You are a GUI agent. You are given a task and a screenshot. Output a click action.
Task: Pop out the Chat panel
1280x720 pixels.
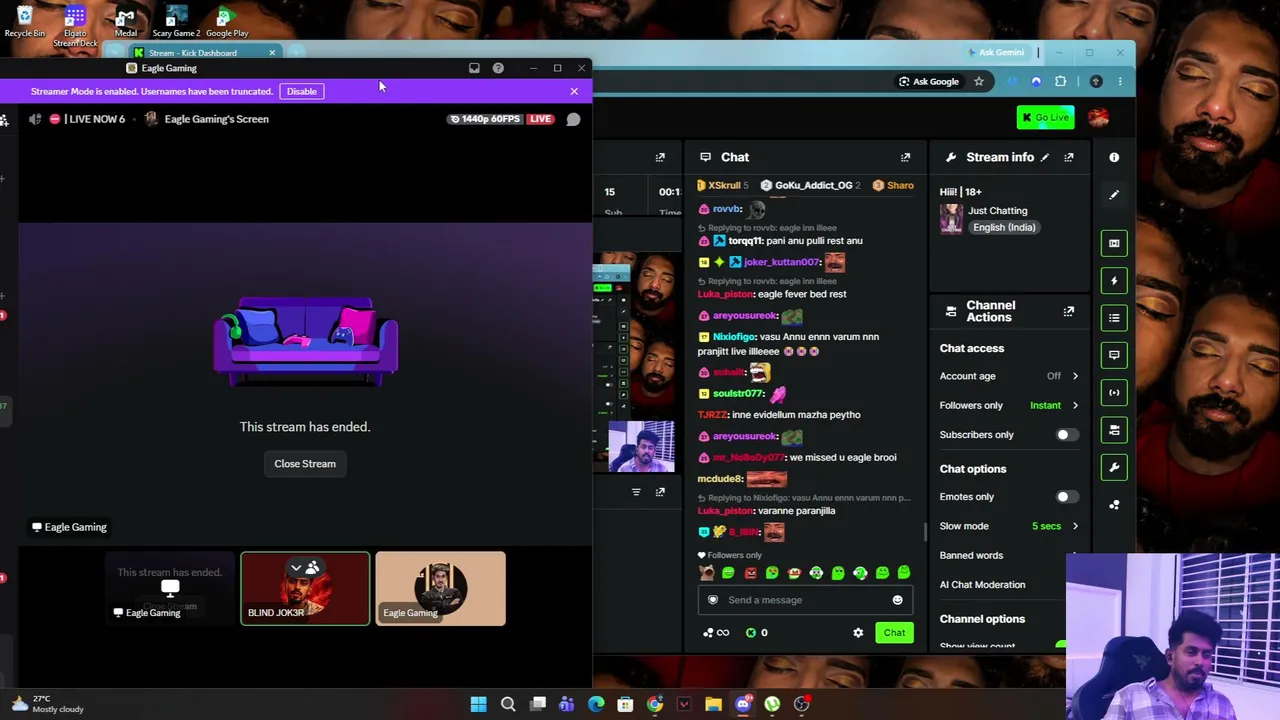(x=905, y=157)
